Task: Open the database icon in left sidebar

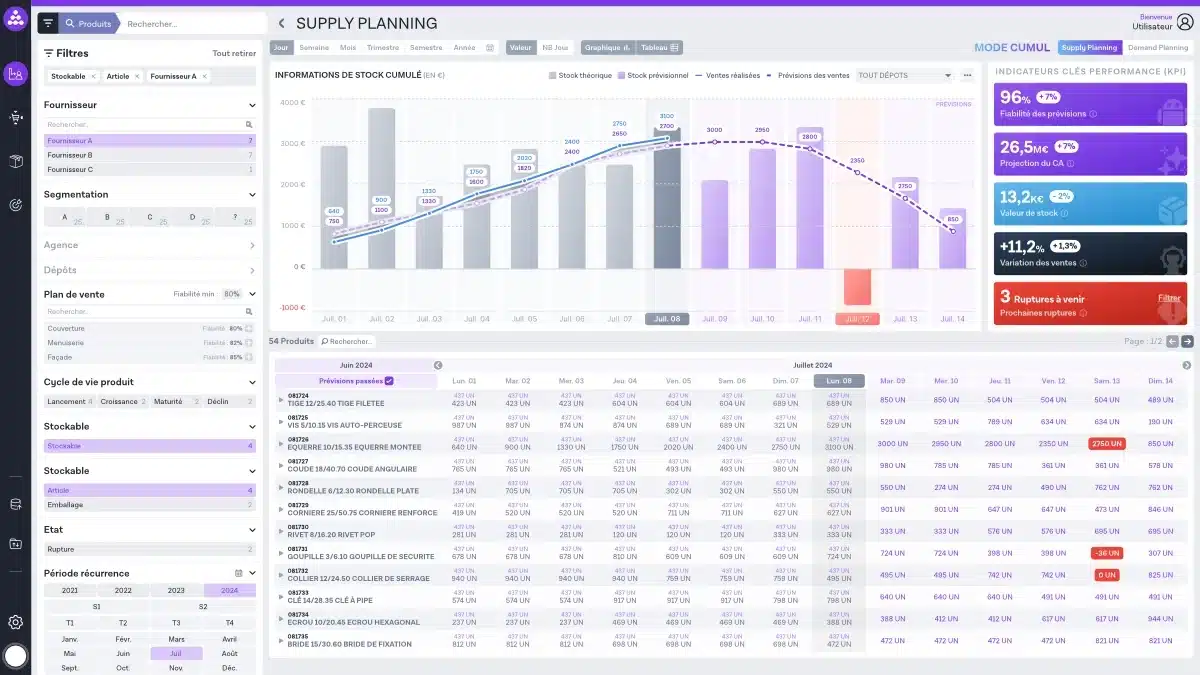Action: click(15, 504)
